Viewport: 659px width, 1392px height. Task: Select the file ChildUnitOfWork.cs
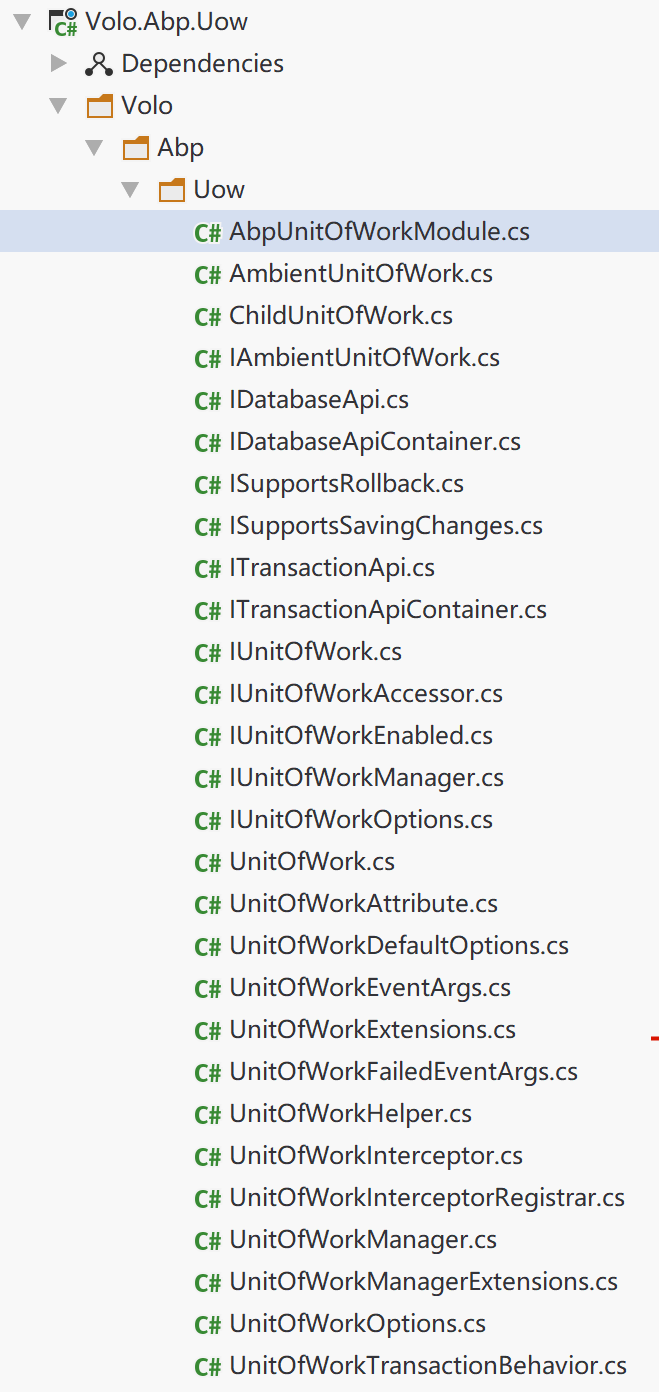point(341,316)
